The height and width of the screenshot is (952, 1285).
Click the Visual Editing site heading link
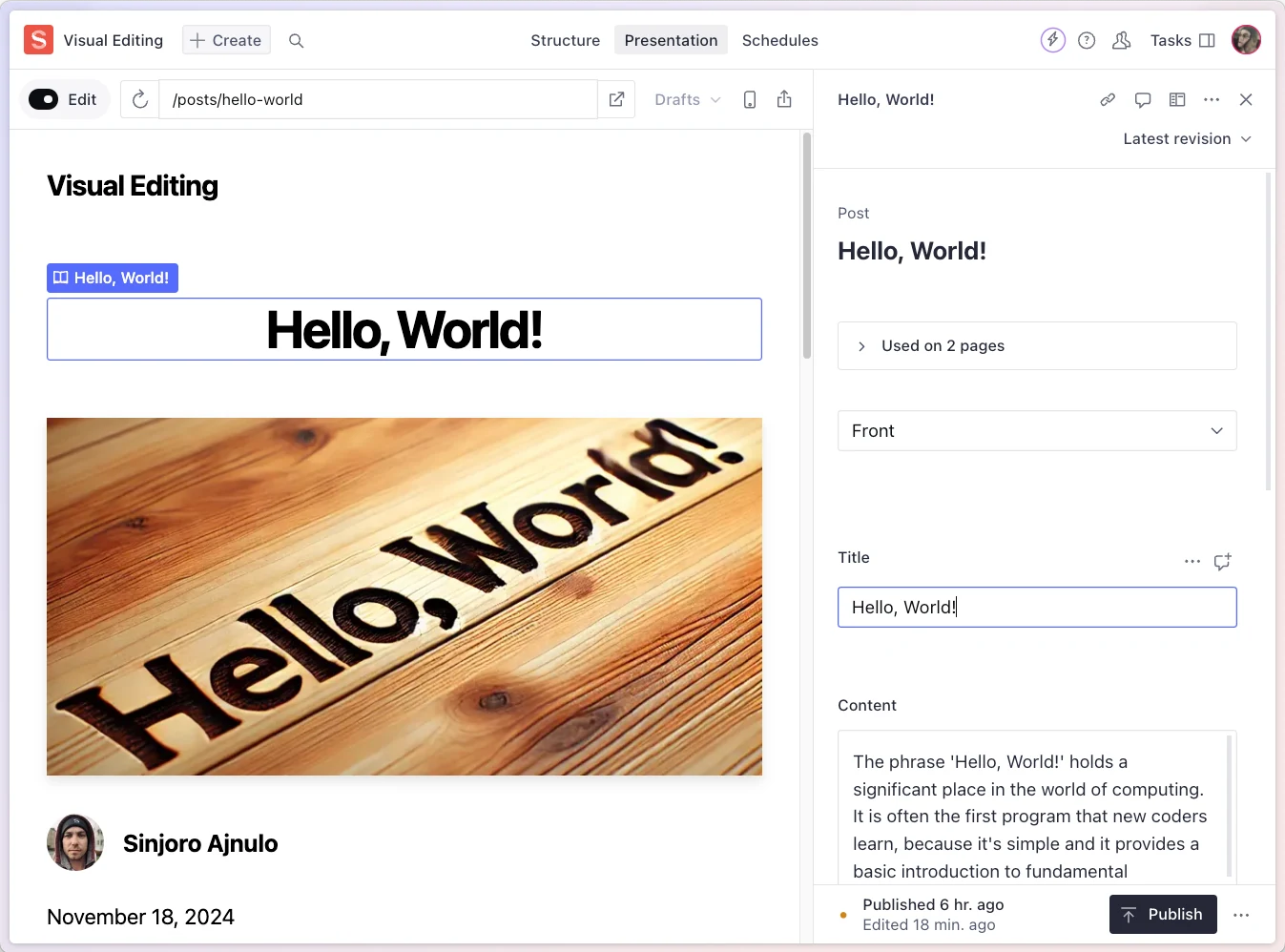point(133,186)
